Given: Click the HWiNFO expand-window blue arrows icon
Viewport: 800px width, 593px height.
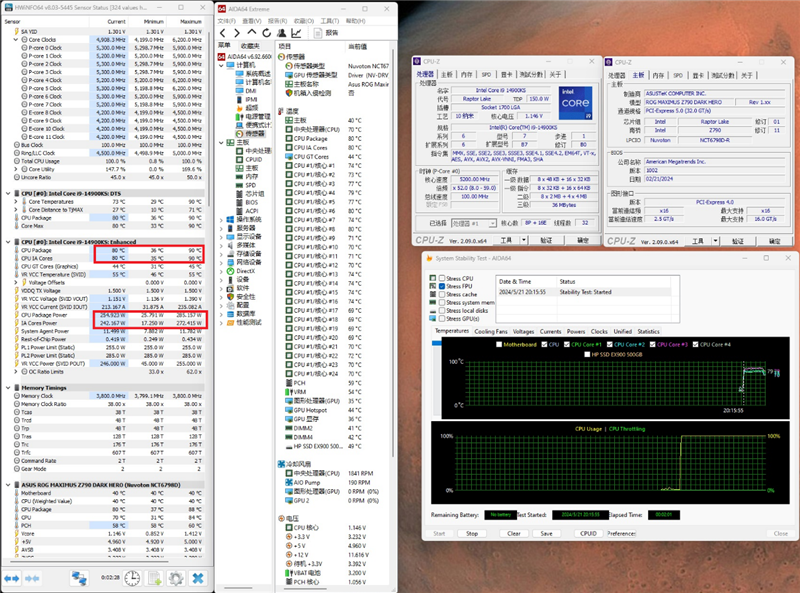Looking at the screenshot, I should pyautogui.click(x=12, y=578).
